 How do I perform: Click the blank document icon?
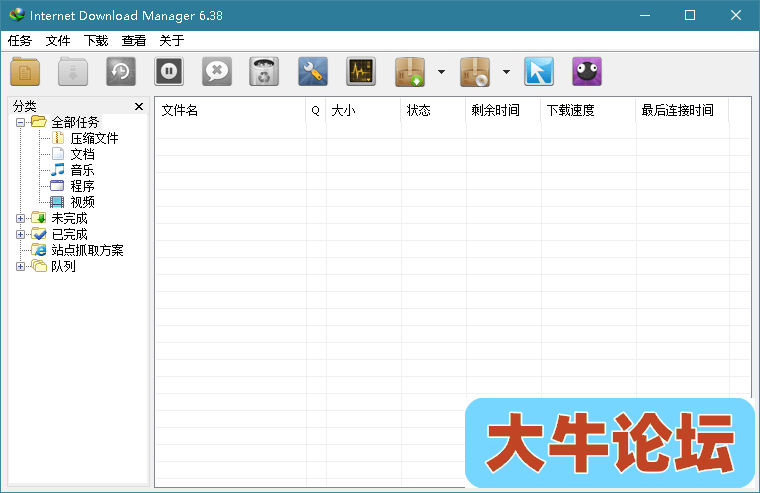point(58,154)
